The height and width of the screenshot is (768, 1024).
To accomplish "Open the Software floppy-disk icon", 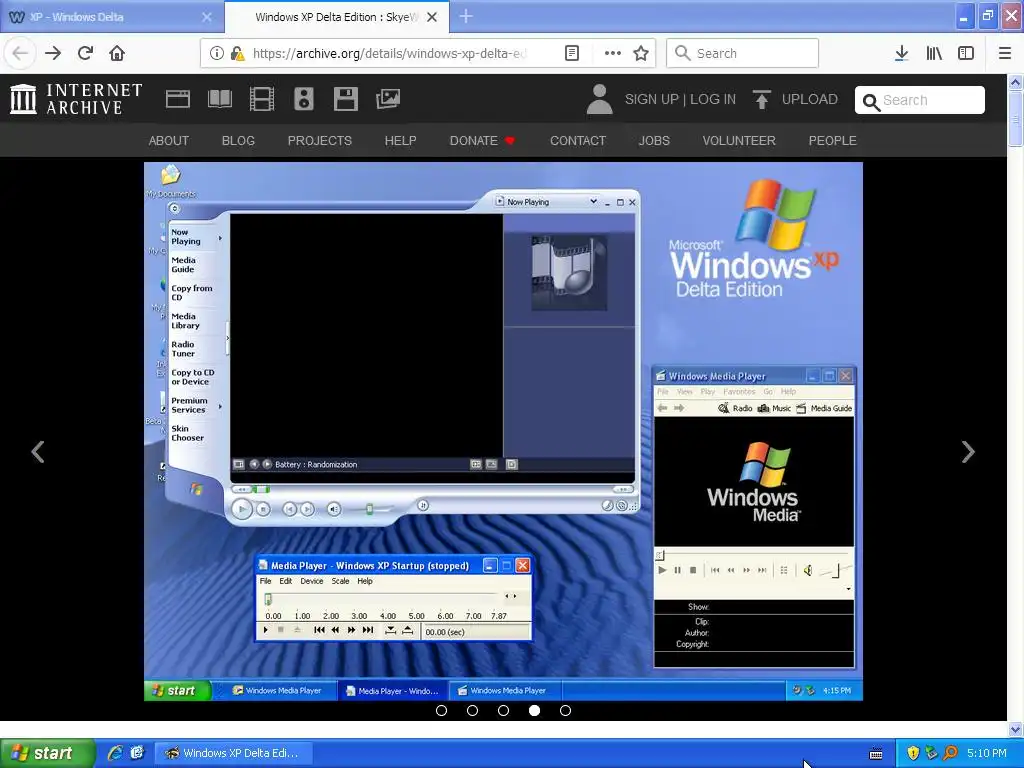I will 345,99.
